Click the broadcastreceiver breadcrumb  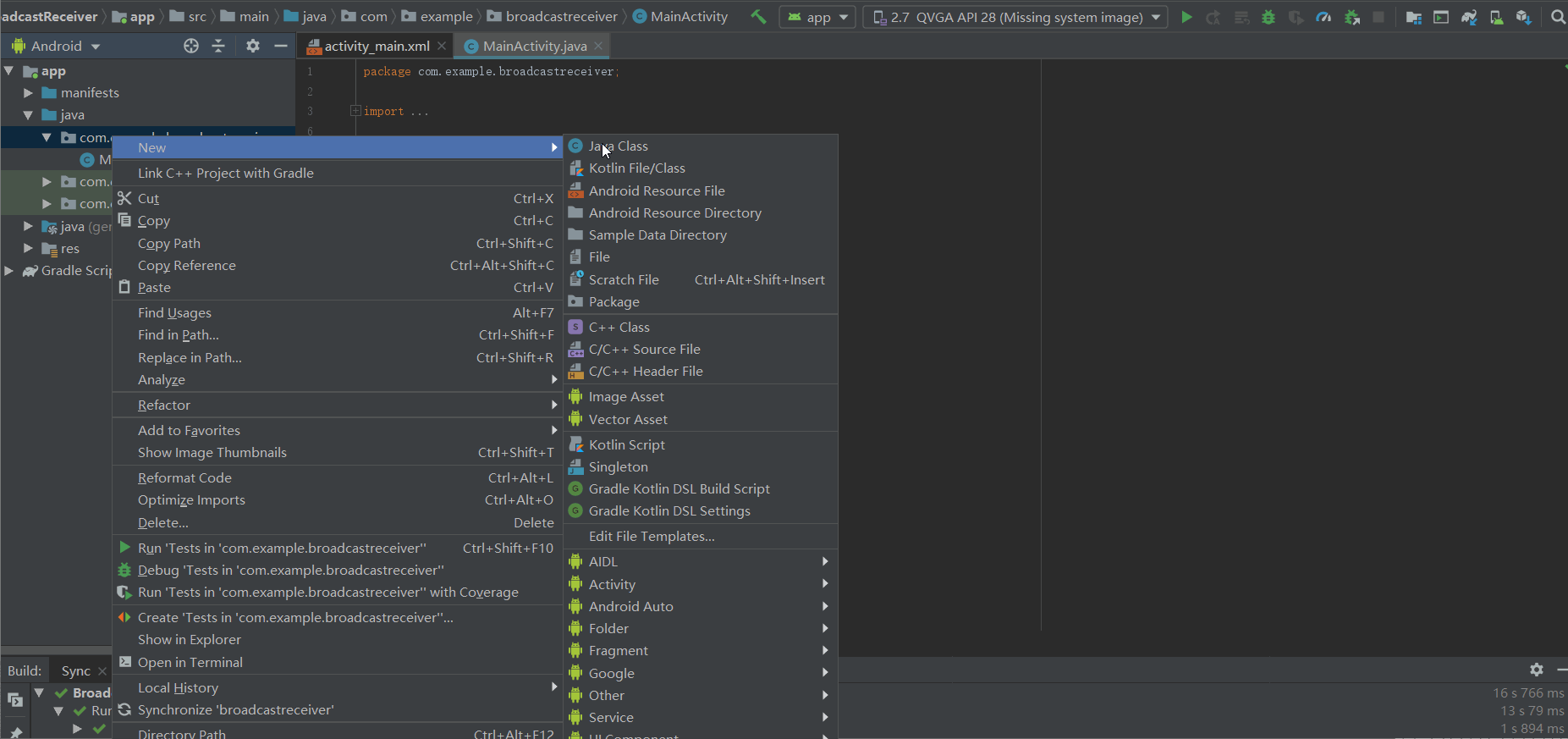pos(553,16)
